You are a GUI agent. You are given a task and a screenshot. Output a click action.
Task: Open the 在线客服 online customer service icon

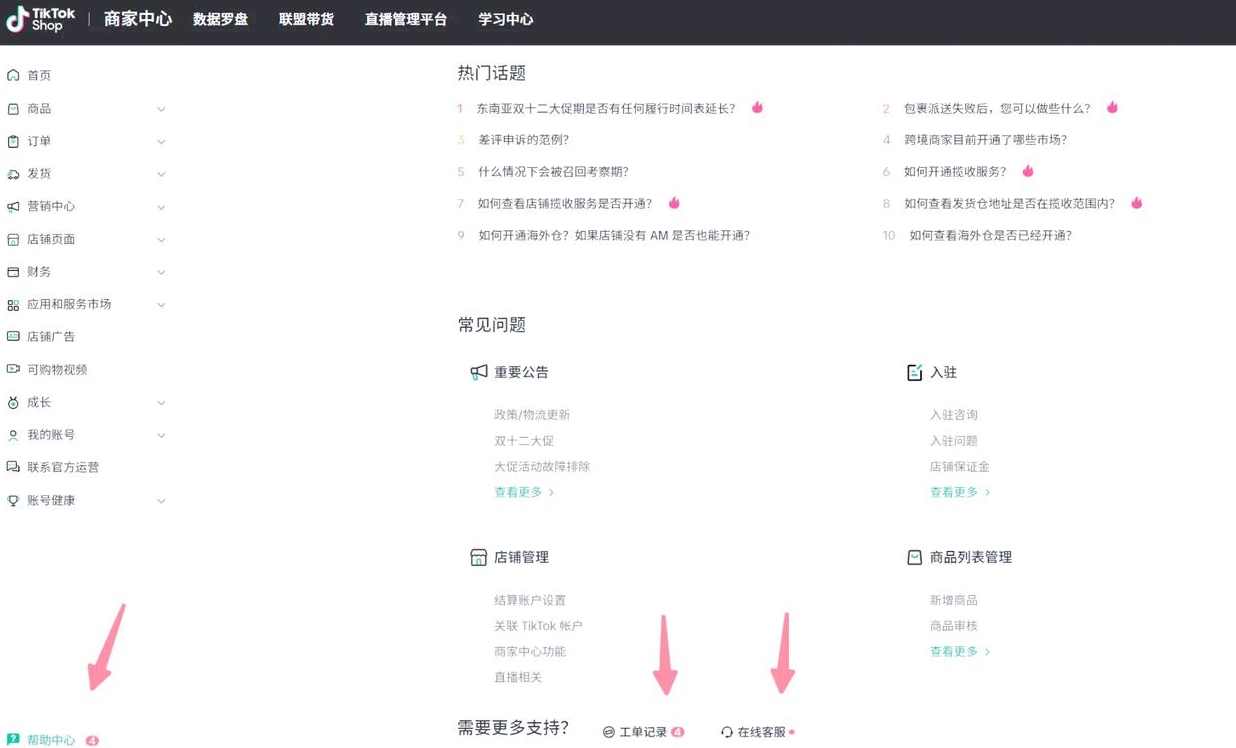[726, 731]
